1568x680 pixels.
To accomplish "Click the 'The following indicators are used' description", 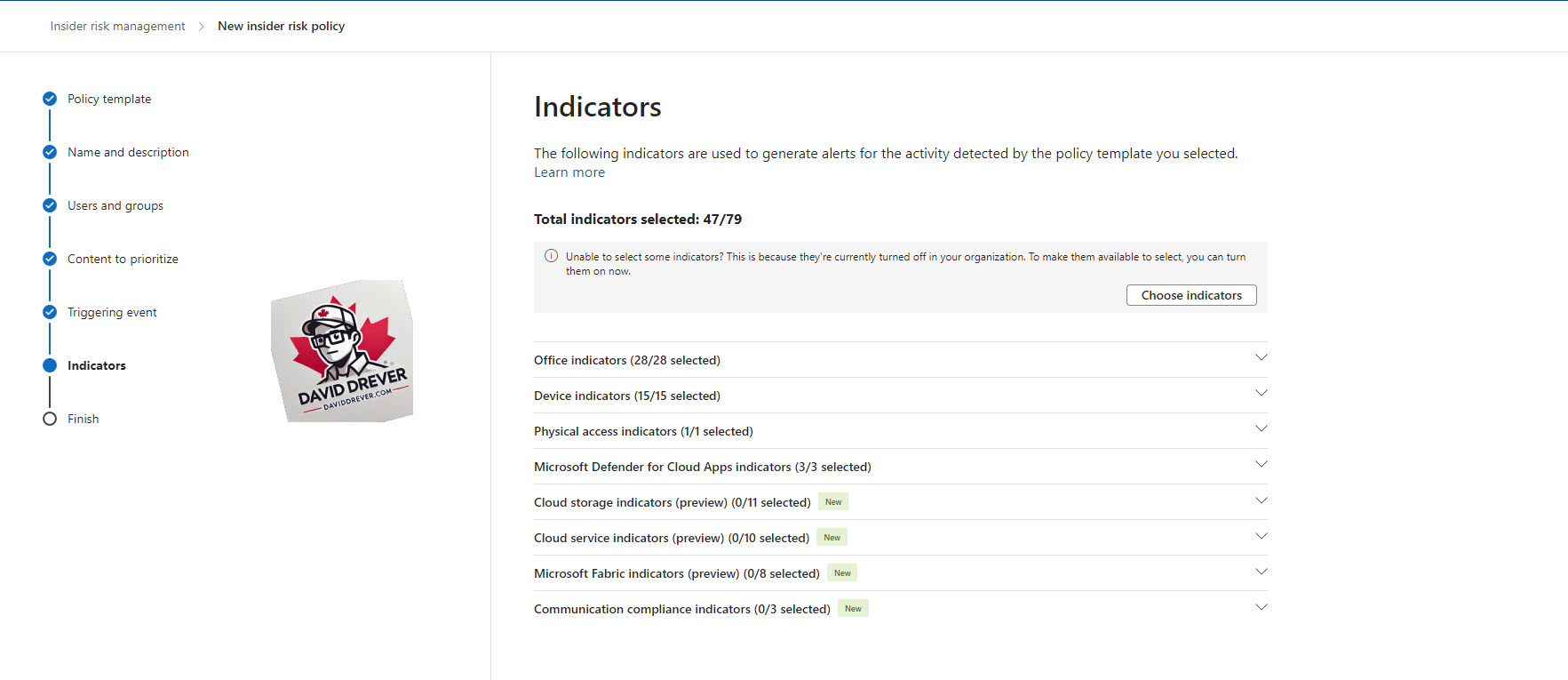I will tap(886, 154).
